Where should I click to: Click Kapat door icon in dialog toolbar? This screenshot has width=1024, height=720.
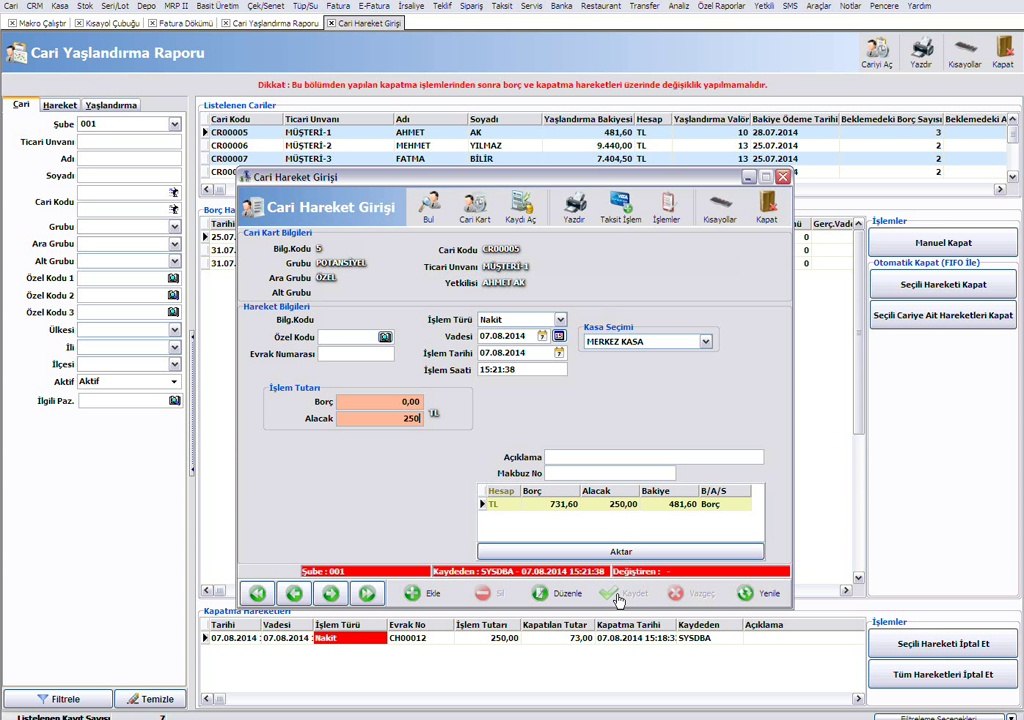point(767,206)
